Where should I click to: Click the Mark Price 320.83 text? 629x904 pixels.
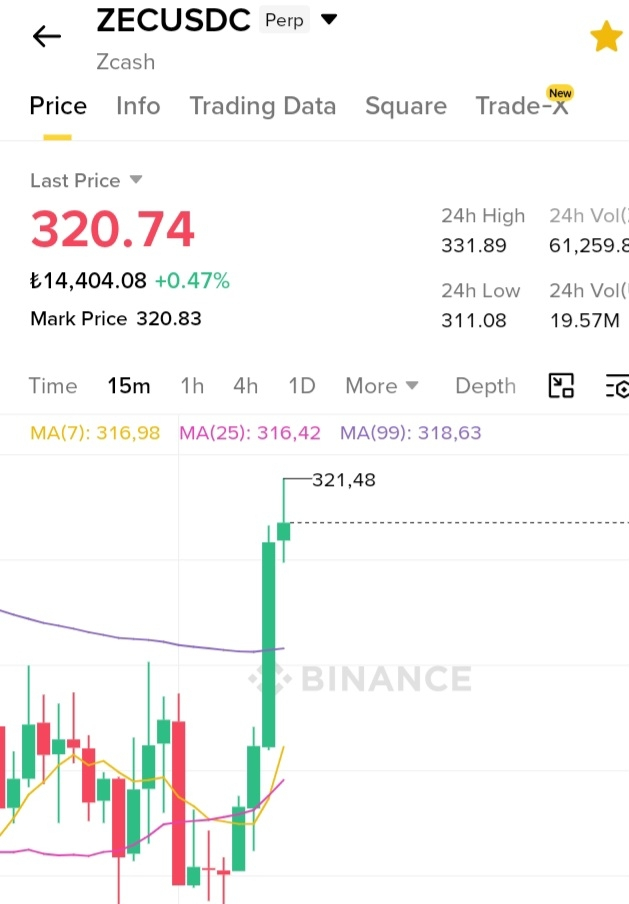116,318
